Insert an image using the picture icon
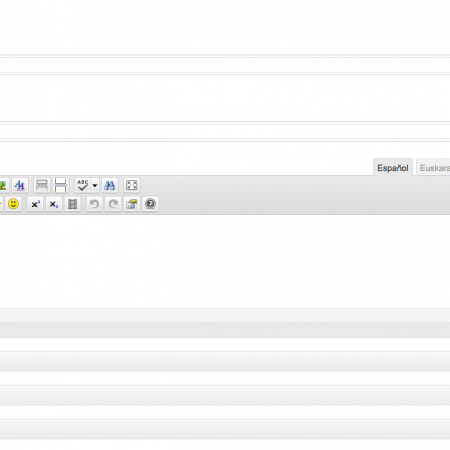 [3, 185]
